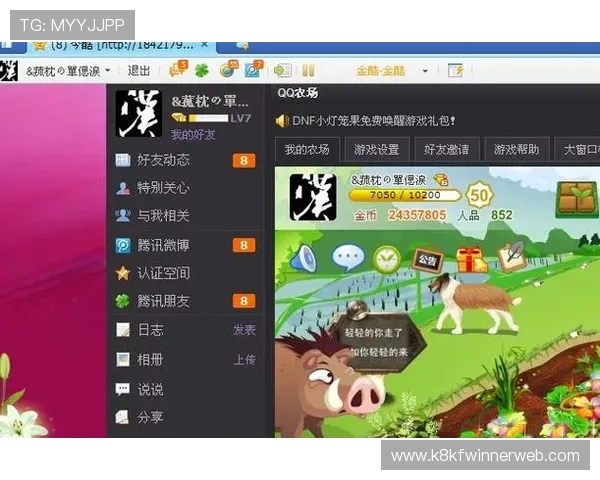Expand the username dropdown in top toolbar
Viewport: 600px width, 480px height.
108,70
